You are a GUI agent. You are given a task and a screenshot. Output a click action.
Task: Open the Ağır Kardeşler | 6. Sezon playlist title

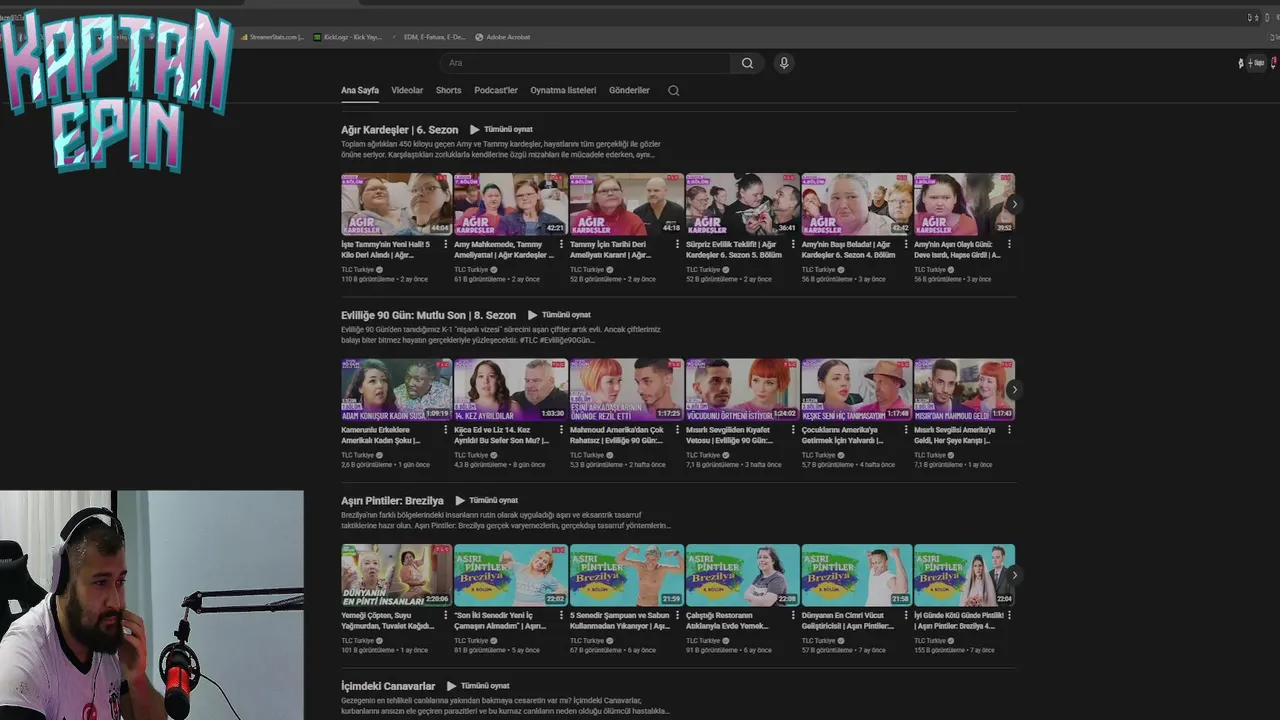399,130
